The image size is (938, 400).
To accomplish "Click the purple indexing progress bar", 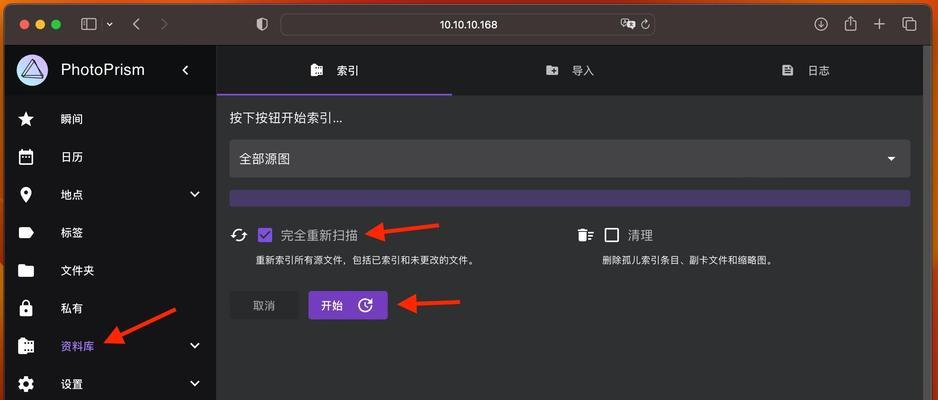I will pos(570,199).
